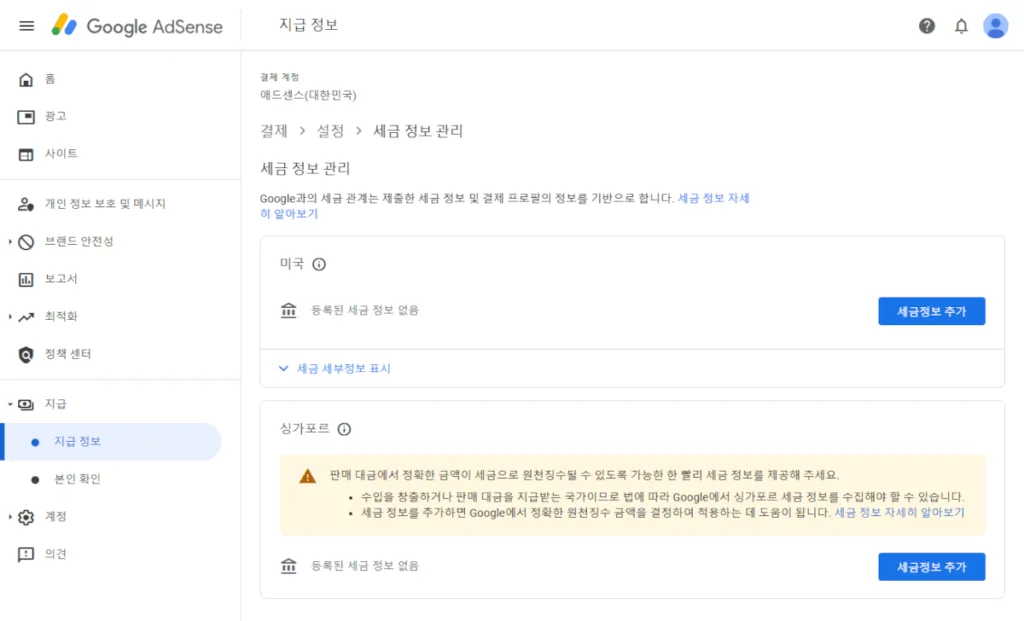Click the help question mark icon
Viewport: 1024px width, 621px height.
tap(927, 26)
